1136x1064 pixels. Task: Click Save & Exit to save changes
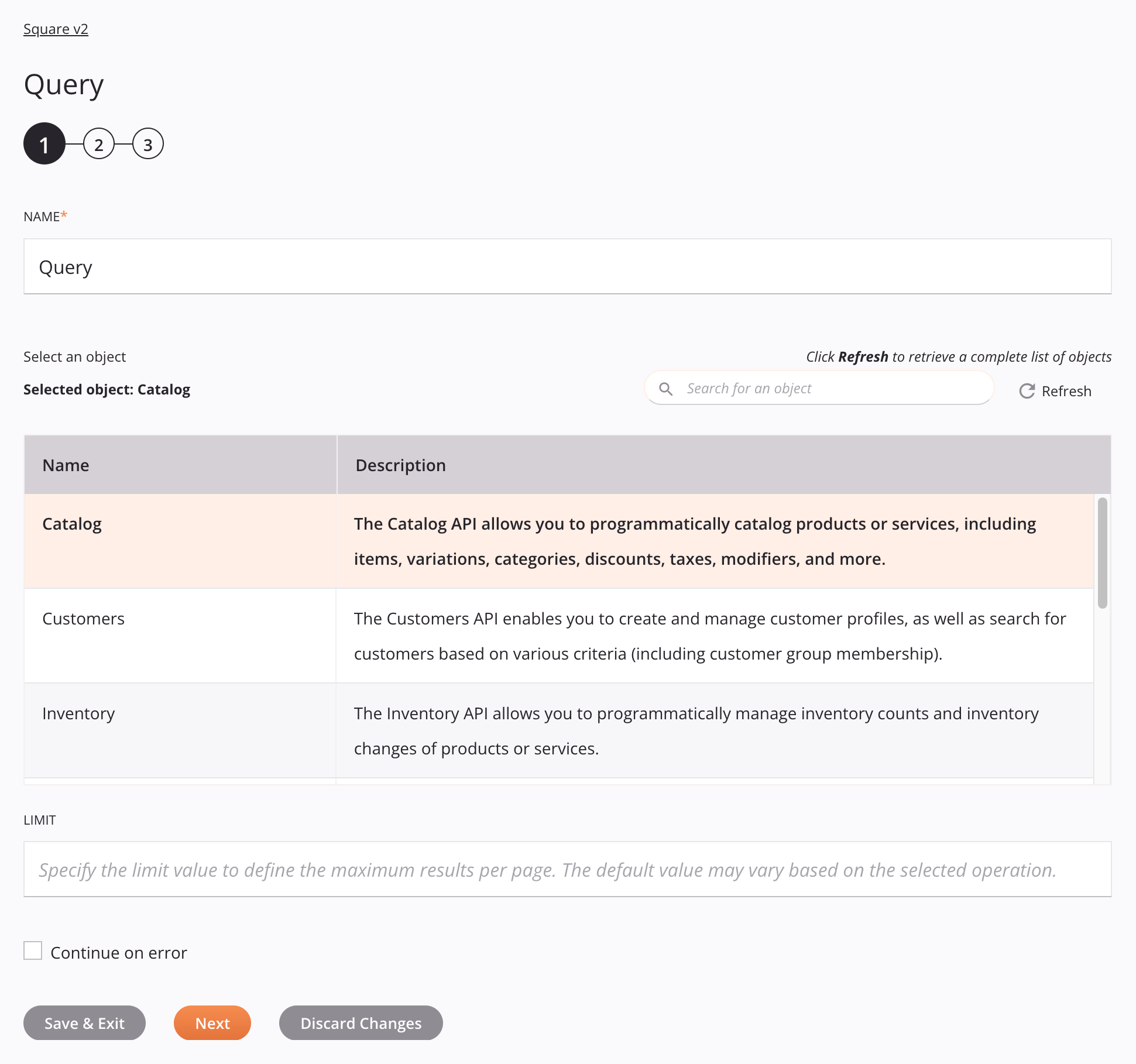point(84,1022)
